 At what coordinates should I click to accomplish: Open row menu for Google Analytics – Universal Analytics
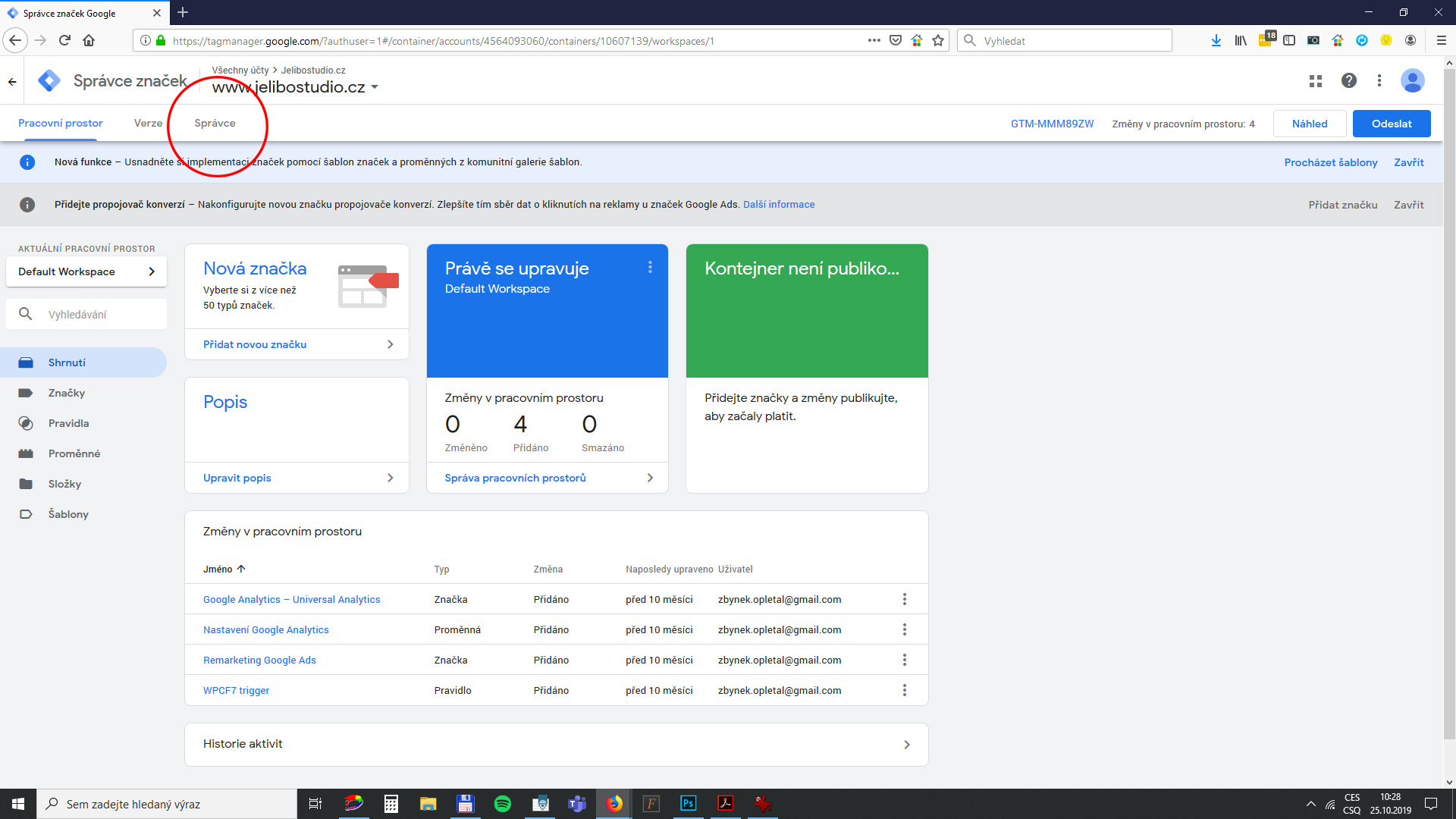click(x=905, y=599)
